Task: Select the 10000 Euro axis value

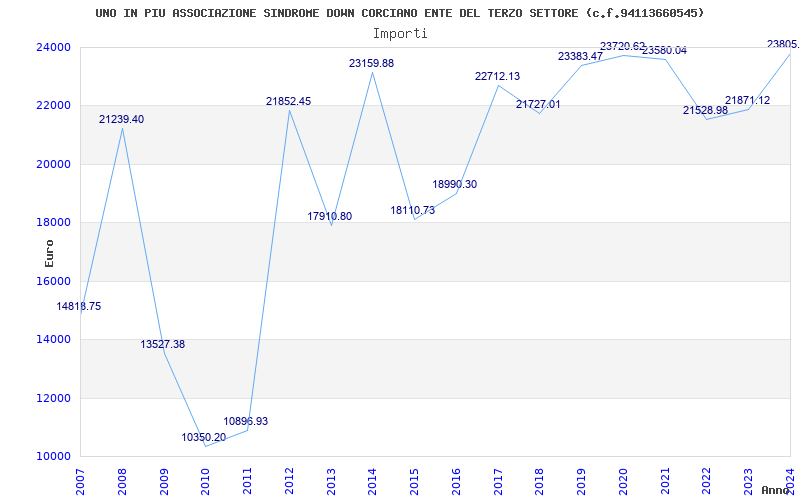Action: point(53,456)
